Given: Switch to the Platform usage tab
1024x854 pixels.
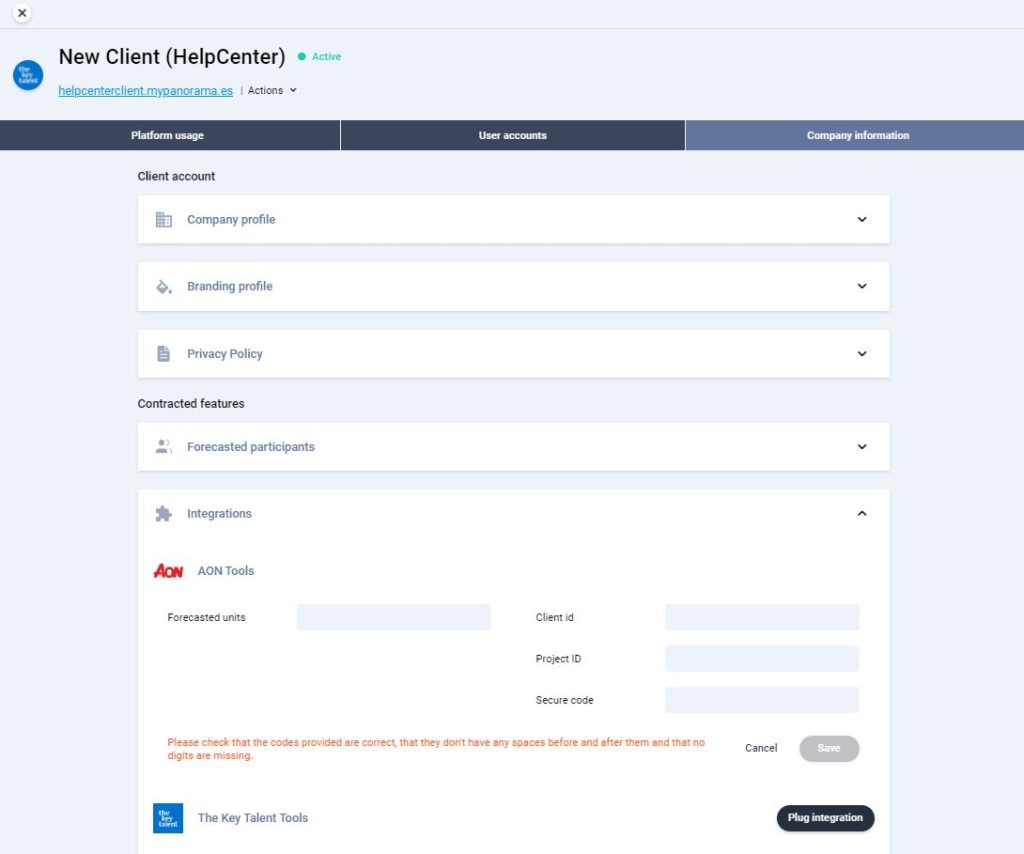Looking at the screenshot, I should pyautogui.click(x=167, y=136).
